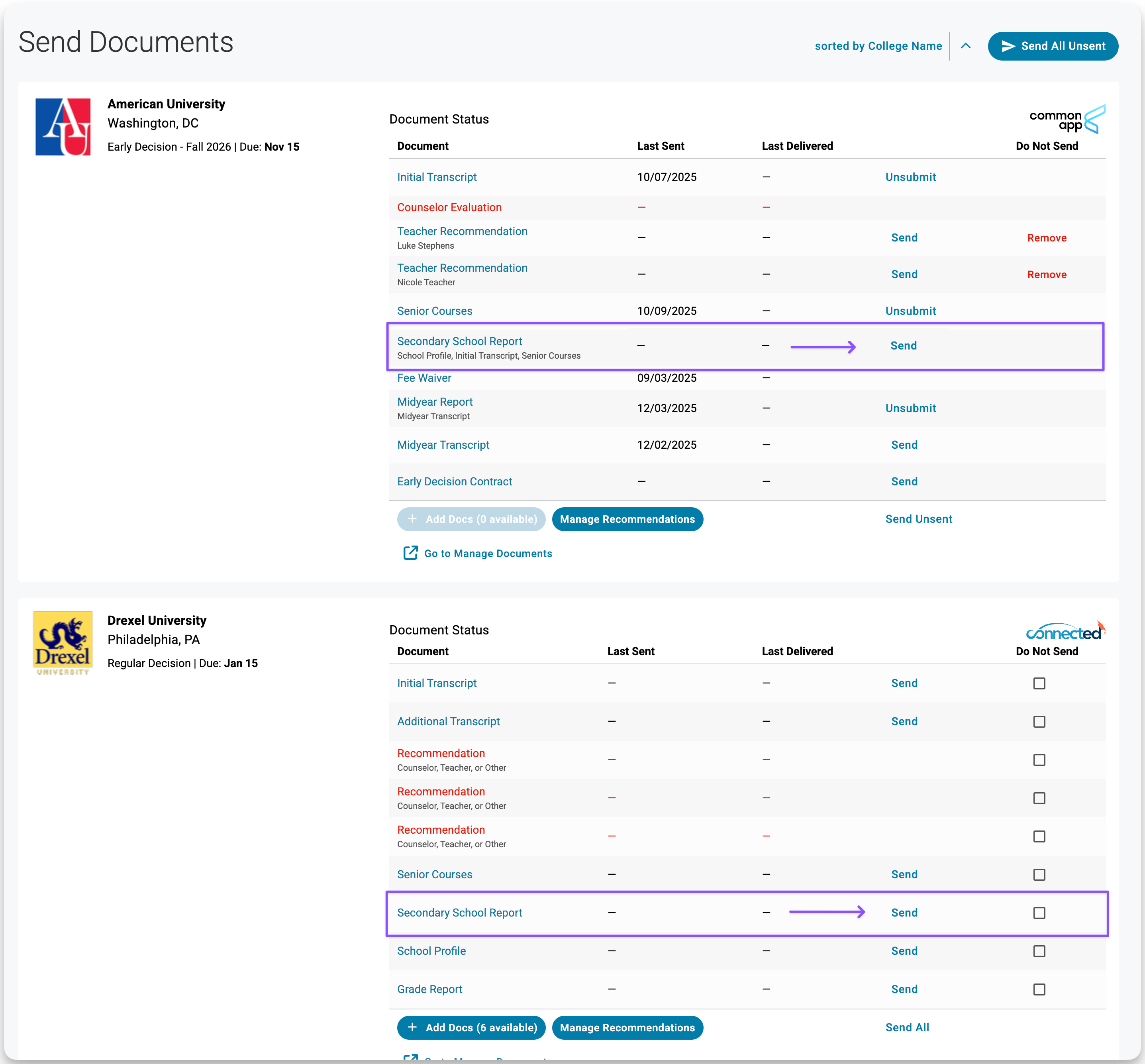The width and height of the screenshot is (1145, 1064).
Task: Open the sorted by College Name selector
Action: 878,46
